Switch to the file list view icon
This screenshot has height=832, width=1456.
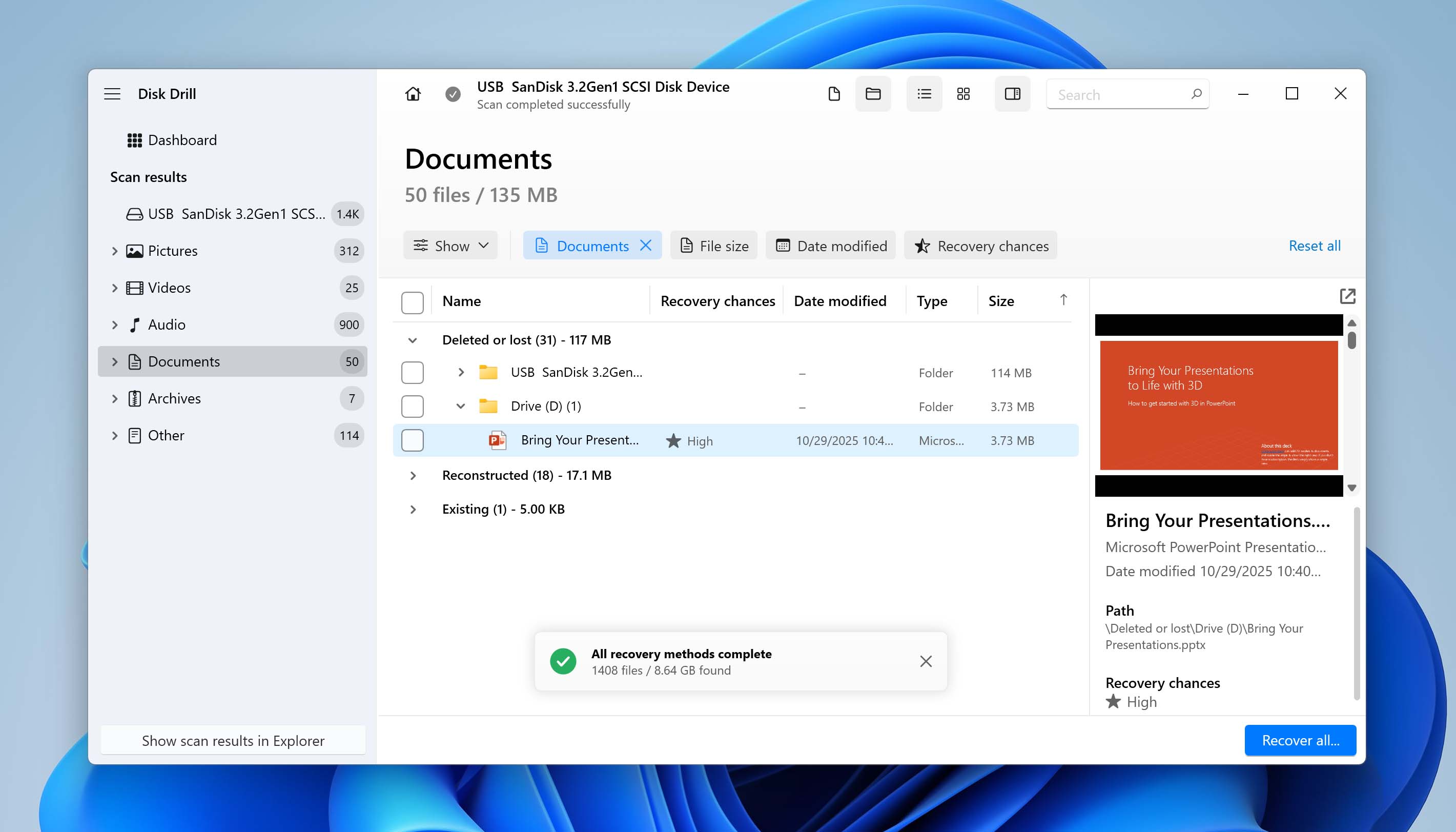tap(833, 94)
